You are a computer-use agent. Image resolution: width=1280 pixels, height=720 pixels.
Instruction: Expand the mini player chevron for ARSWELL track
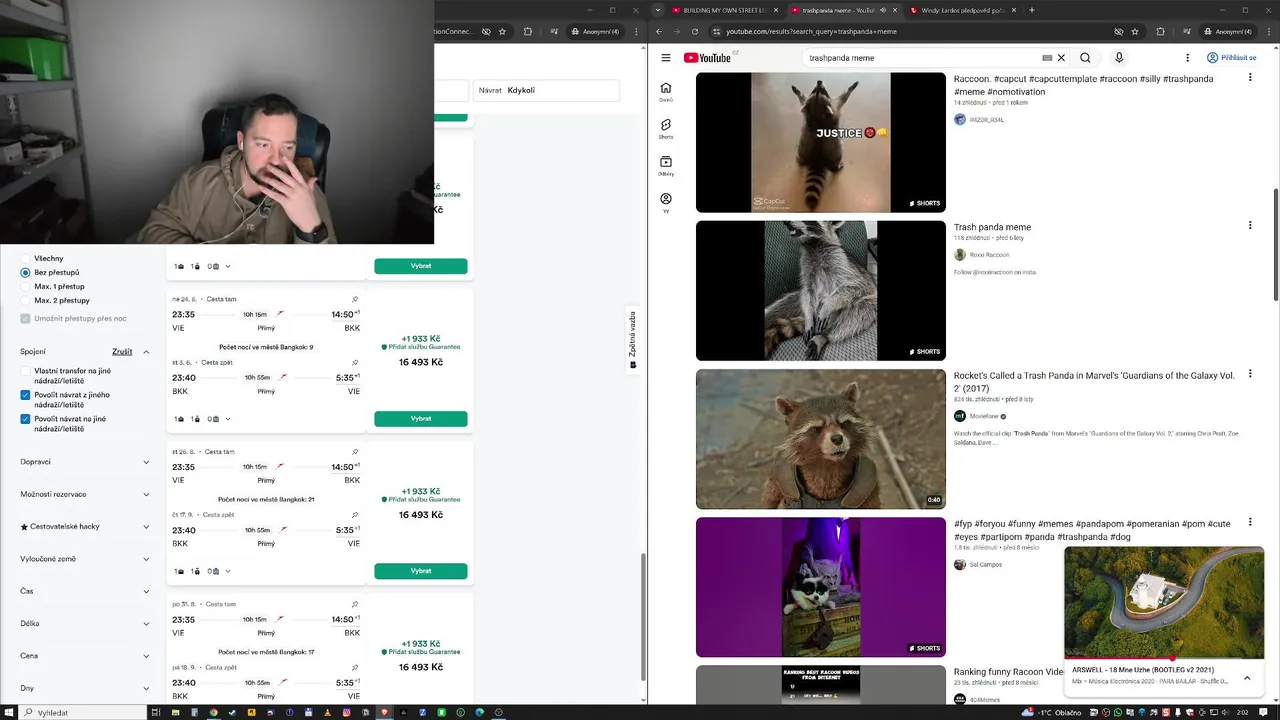pos(1247,677)
